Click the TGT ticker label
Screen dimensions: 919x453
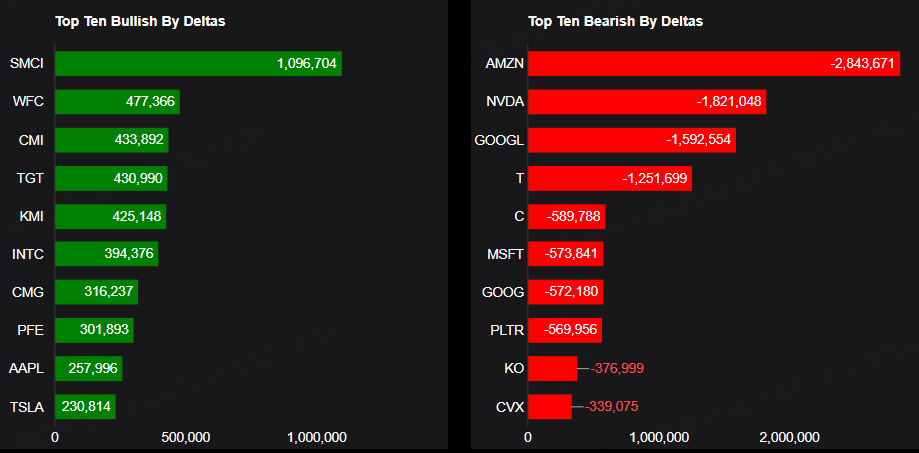[x=30, y=178]
